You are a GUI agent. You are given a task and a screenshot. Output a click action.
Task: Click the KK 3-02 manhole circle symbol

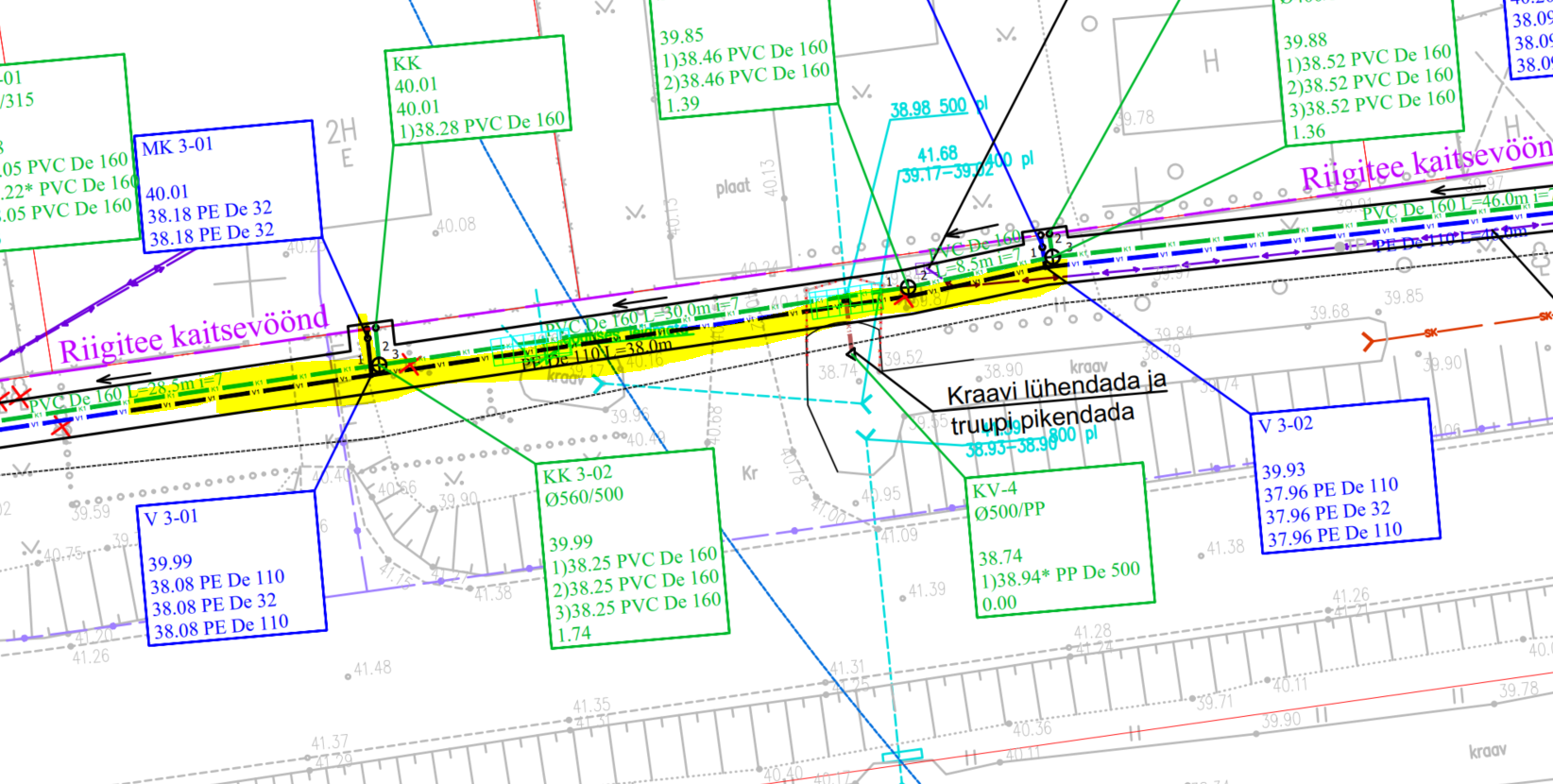379,365
